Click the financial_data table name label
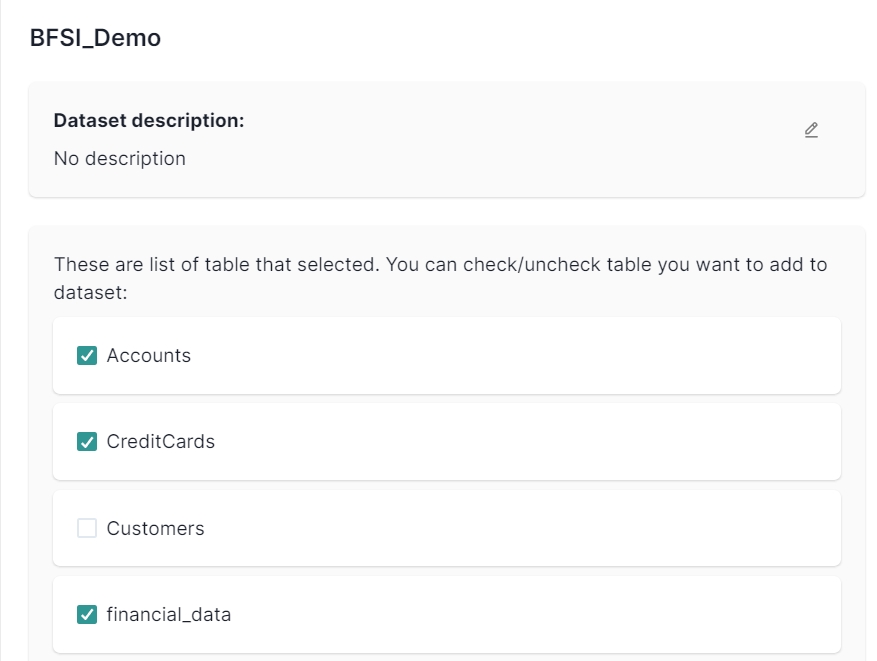877x661 pixels. 168,614
